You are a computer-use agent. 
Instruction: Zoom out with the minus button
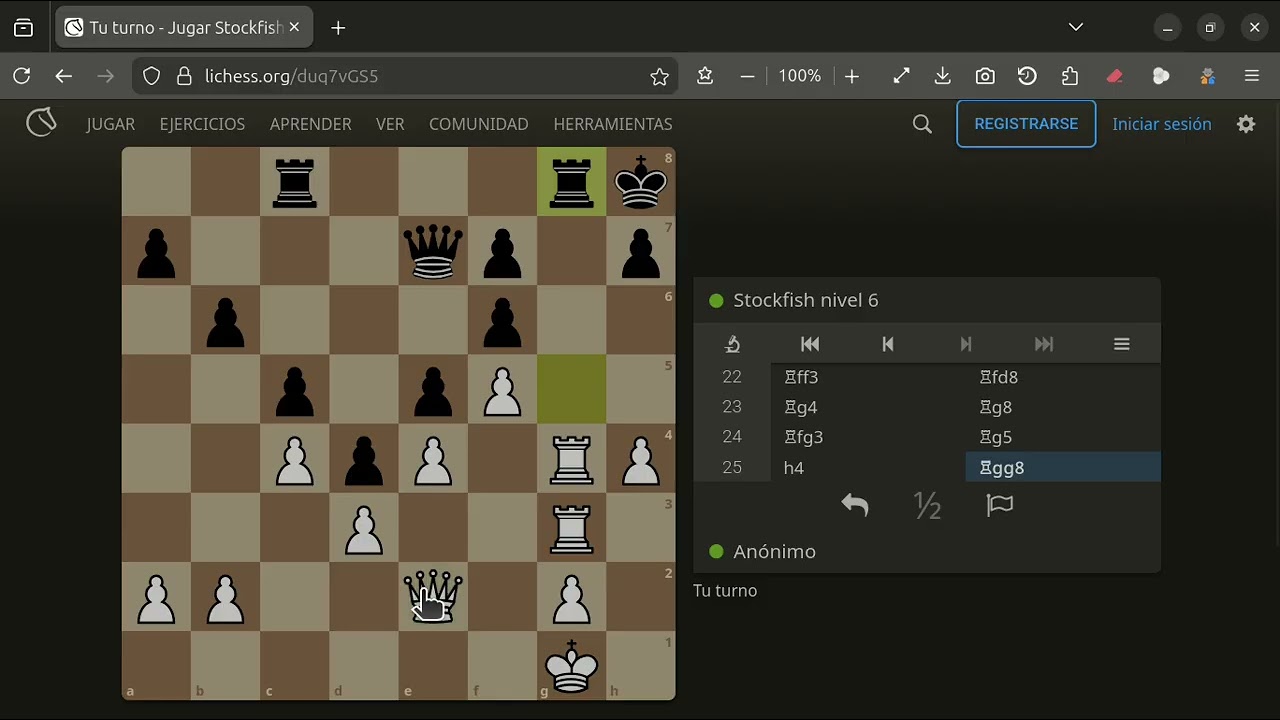pyautogui.click(x=747, y=76)
